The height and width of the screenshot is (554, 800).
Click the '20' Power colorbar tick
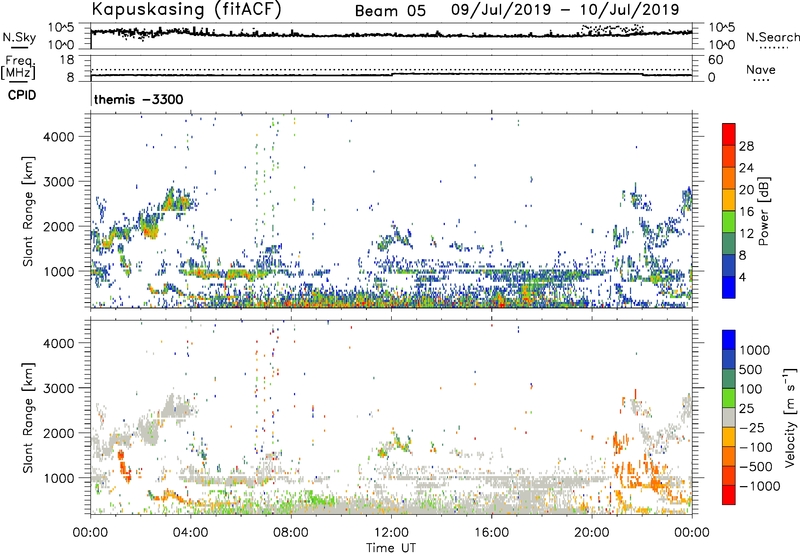[746, 190]
